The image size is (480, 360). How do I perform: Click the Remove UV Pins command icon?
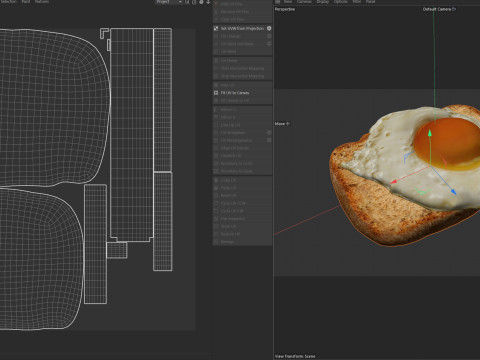(216, 12)
